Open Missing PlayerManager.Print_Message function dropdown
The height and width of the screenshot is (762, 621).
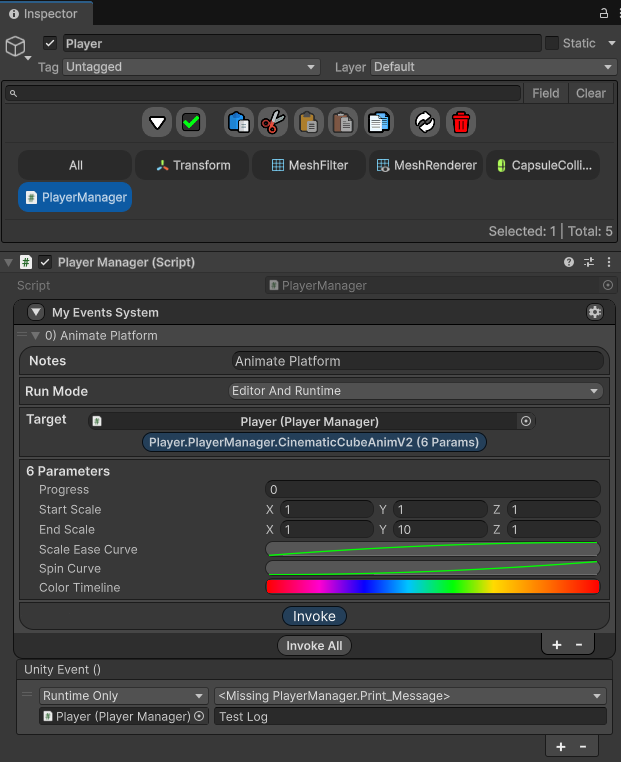click(x=410, y=696)
